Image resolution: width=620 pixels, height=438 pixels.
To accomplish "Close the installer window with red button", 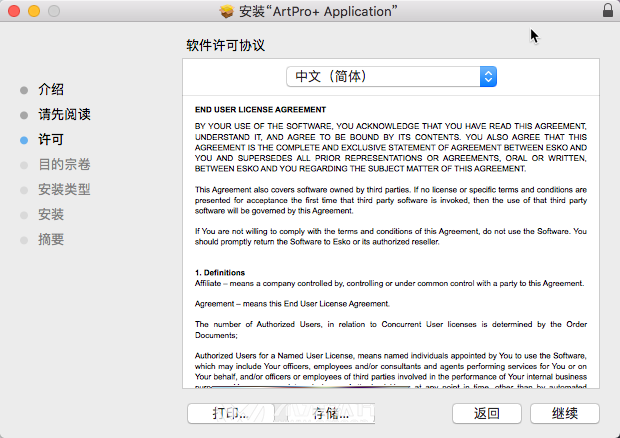I will tap(14, 11).
